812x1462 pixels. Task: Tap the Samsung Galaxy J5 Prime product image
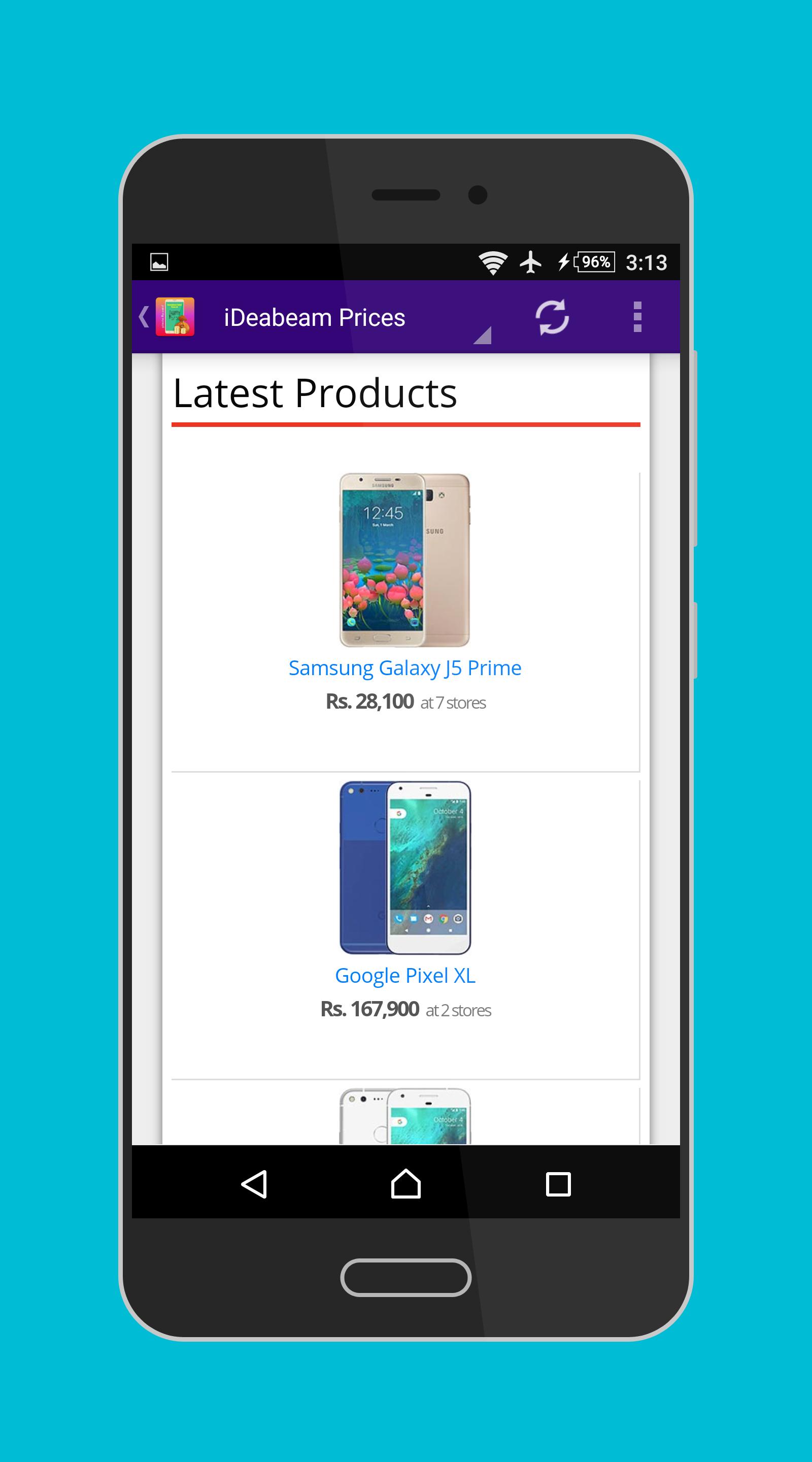point(404,560)
